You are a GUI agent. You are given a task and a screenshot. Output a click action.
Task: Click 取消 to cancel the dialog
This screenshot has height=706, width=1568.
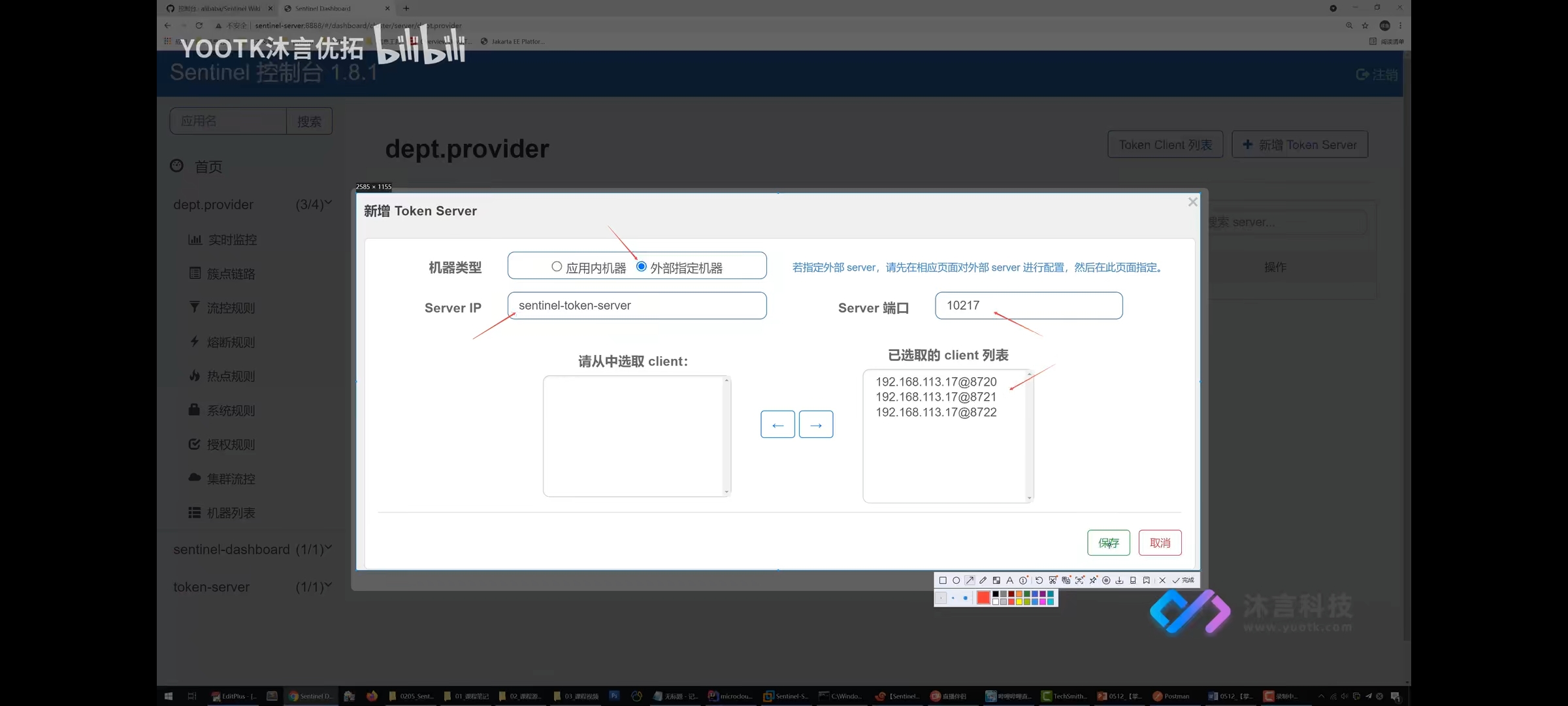1160,543
